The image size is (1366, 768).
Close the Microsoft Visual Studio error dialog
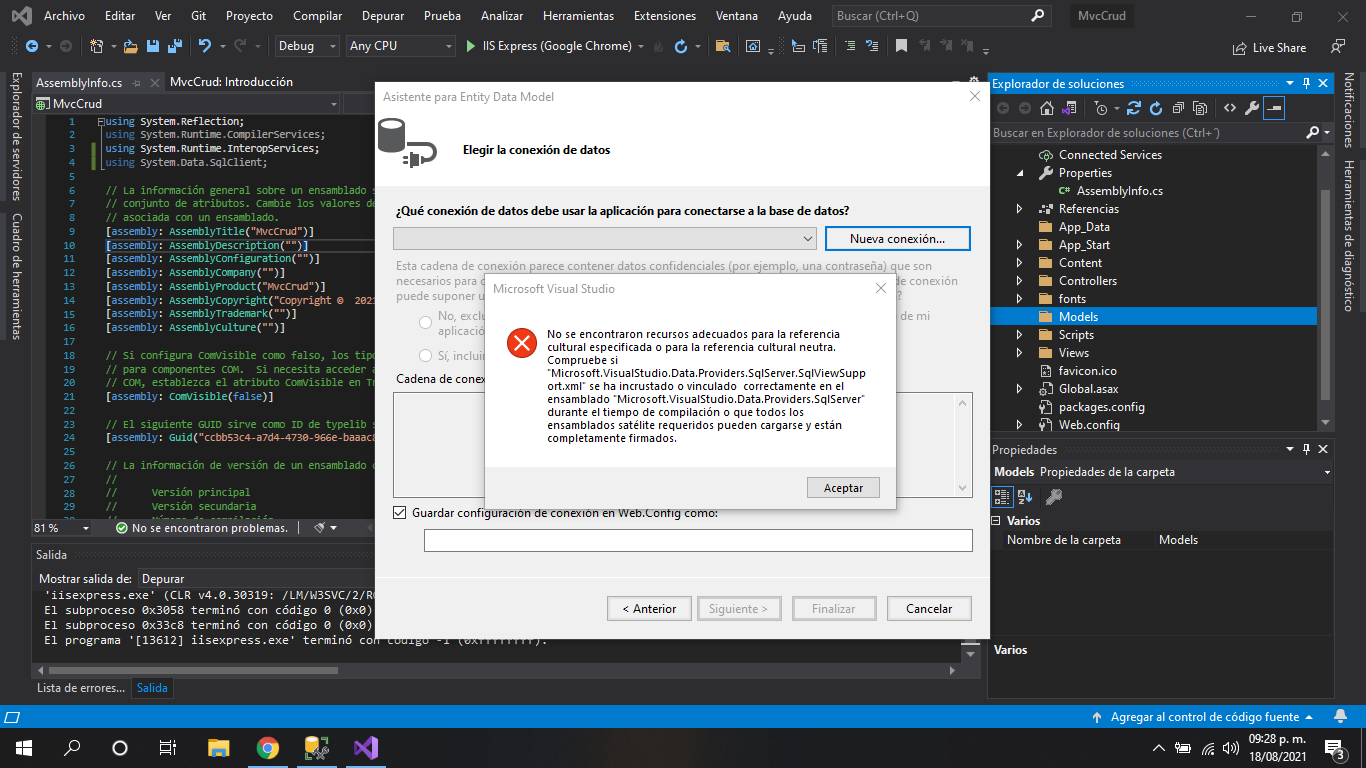[x=881, y=288]
